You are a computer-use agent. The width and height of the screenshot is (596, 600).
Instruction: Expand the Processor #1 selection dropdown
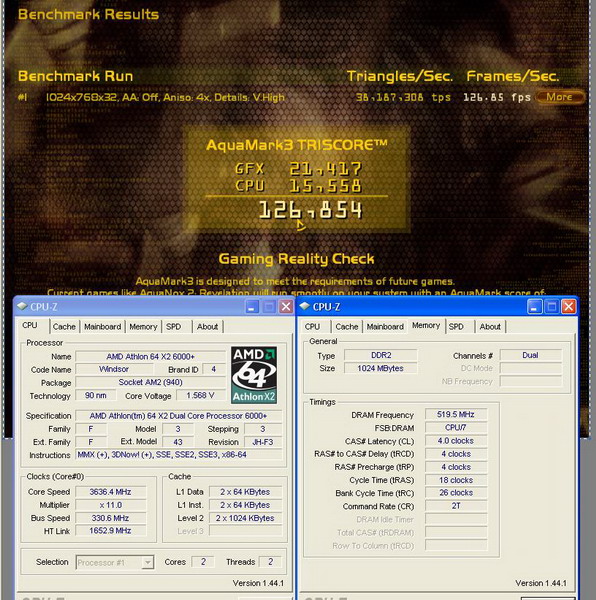[148, 562]
